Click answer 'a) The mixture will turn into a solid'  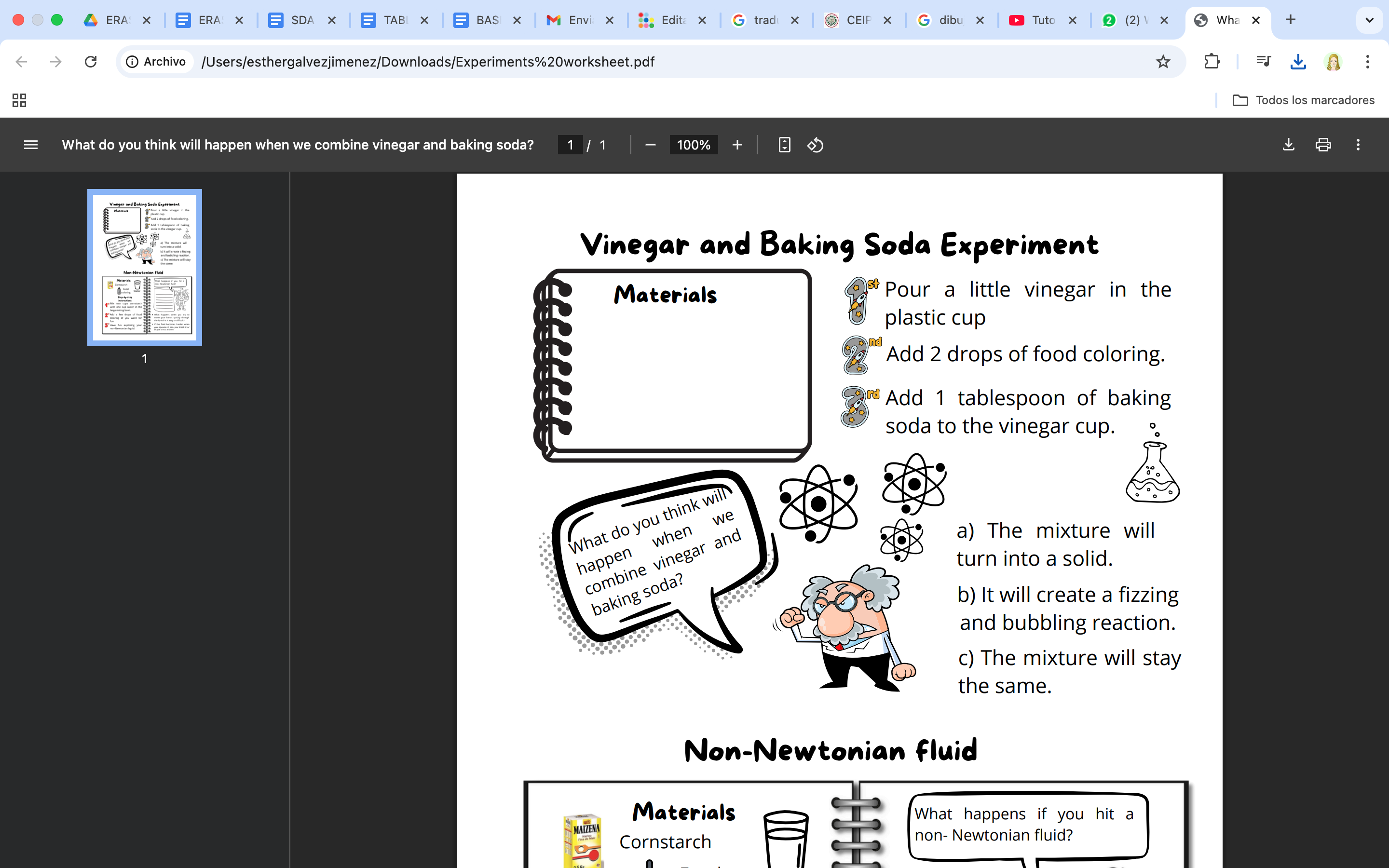tap(1056, 544)
